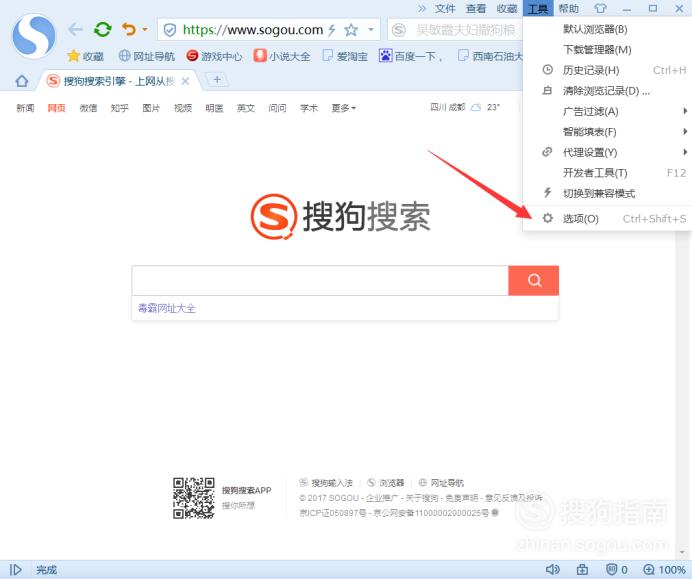This screenshot has height=579, width=692.
Task: Open 爱淘宝 bookmark
Action: click(x=345, y=56)
